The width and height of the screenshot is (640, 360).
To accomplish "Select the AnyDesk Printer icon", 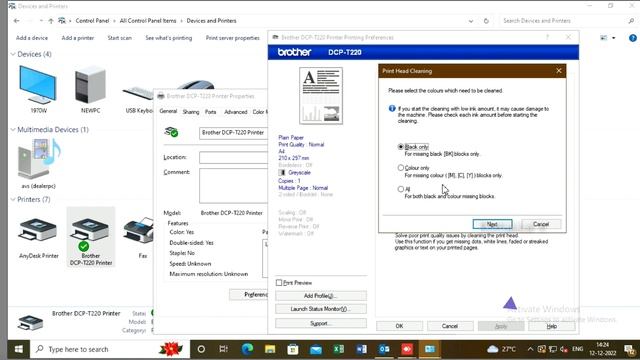I will coord(38,230).
